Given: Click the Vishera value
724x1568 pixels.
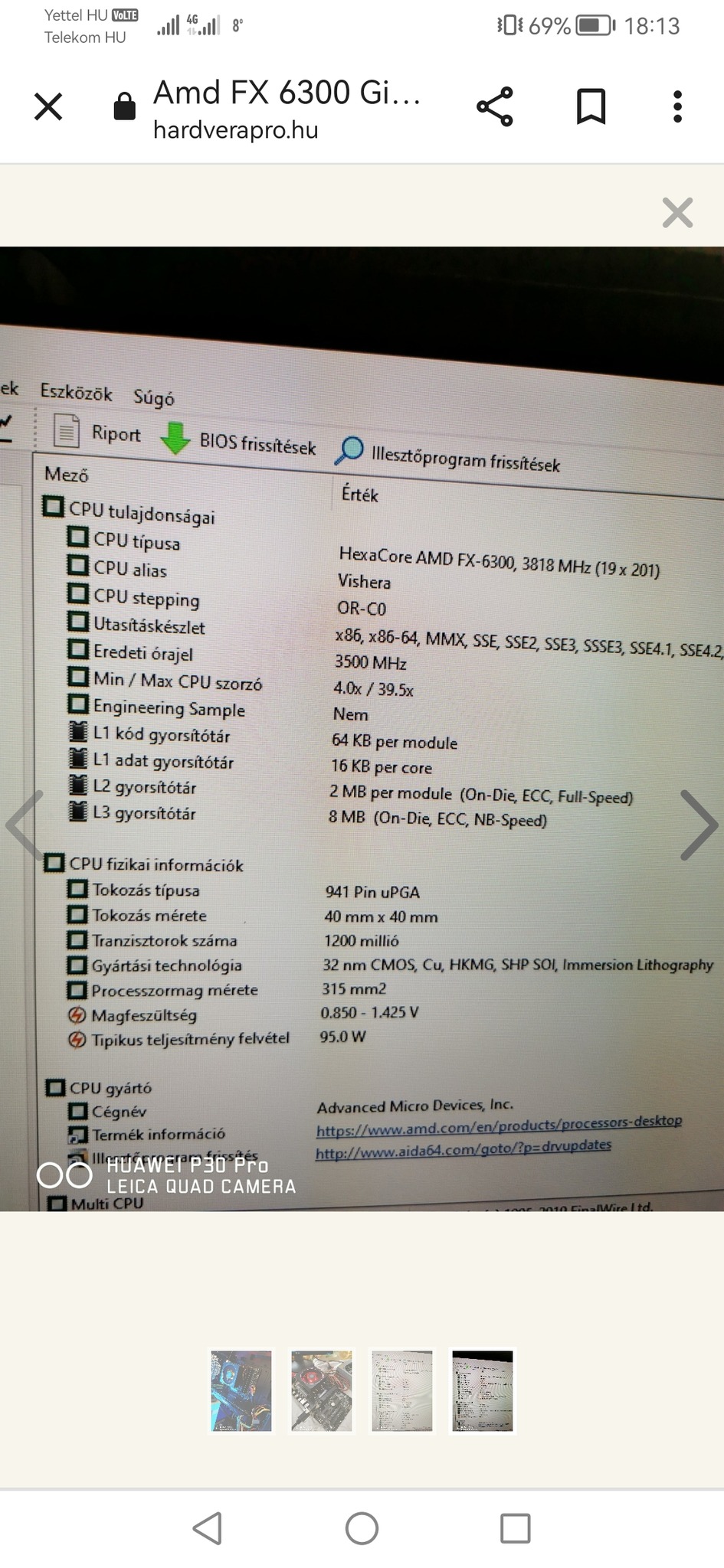Looking at the screenshot, I should tap(365, 582).
